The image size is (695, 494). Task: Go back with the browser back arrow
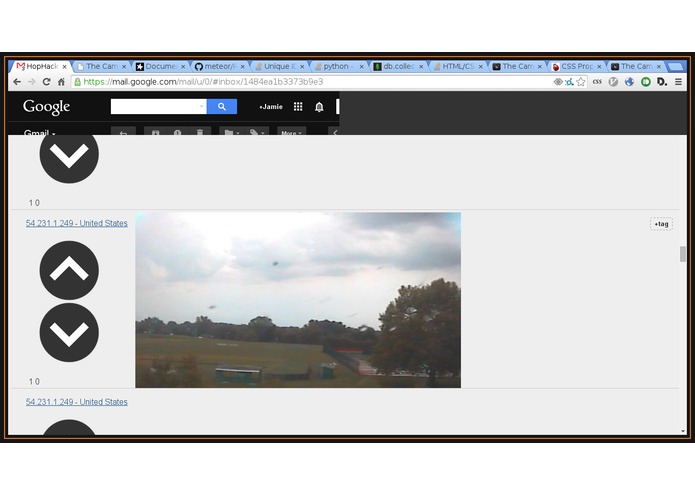click(17, 82)
